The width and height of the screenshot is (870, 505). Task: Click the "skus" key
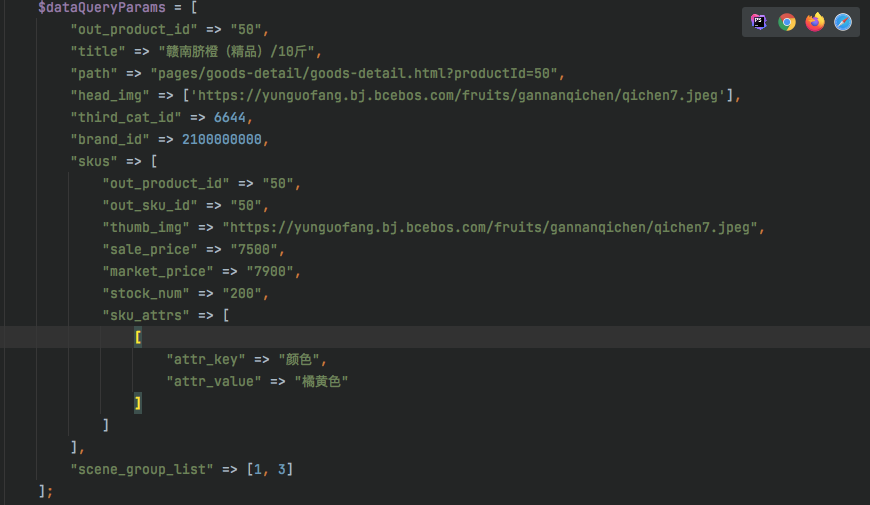tap(94, 161)
